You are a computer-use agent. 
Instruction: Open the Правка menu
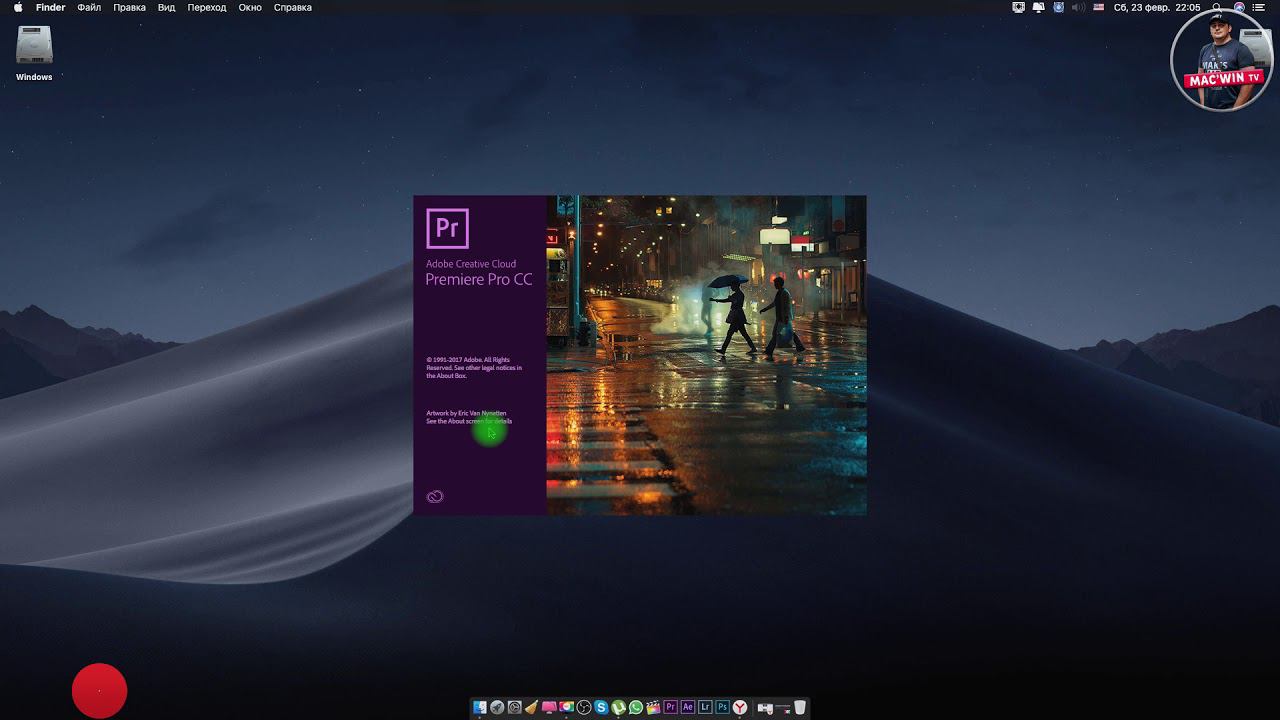point(129,7)
